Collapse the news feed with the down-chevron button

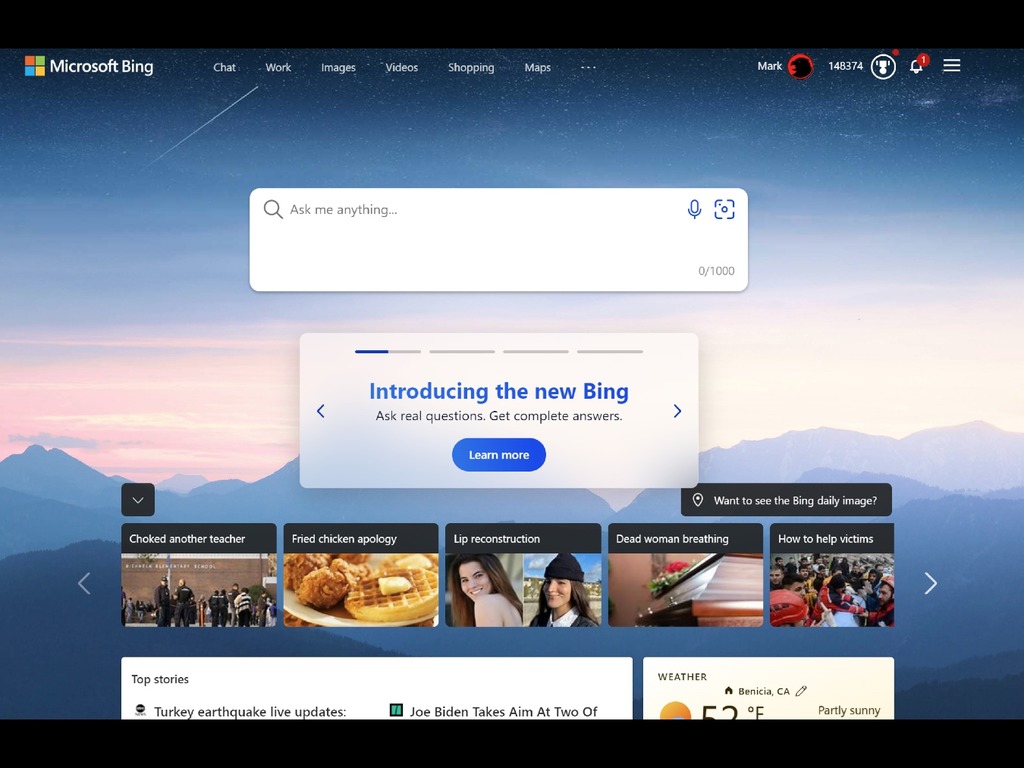point(138,500)
